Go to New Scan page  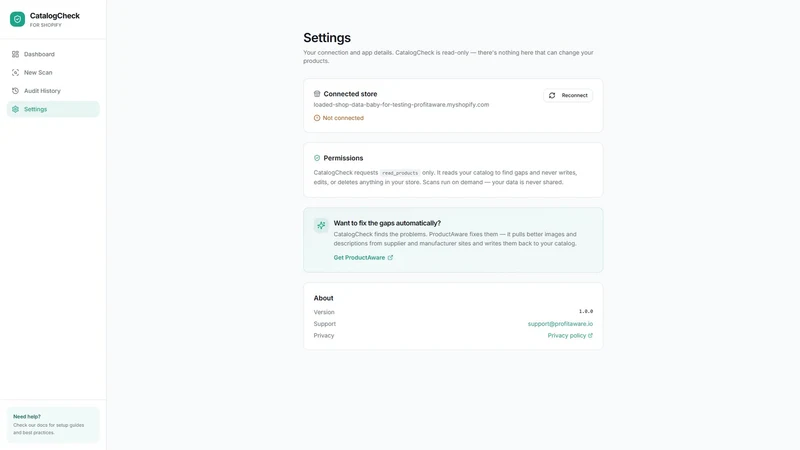click(53, 72)
